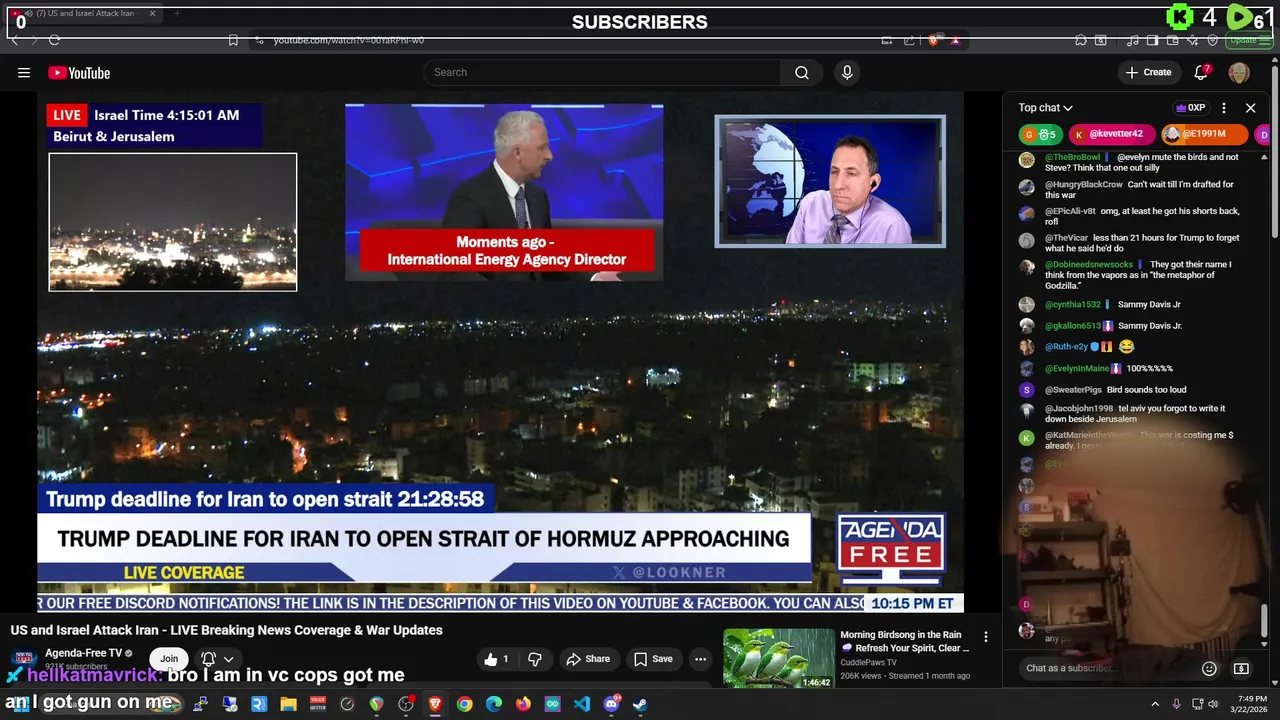Save the video to a playlist

(653, 659)
